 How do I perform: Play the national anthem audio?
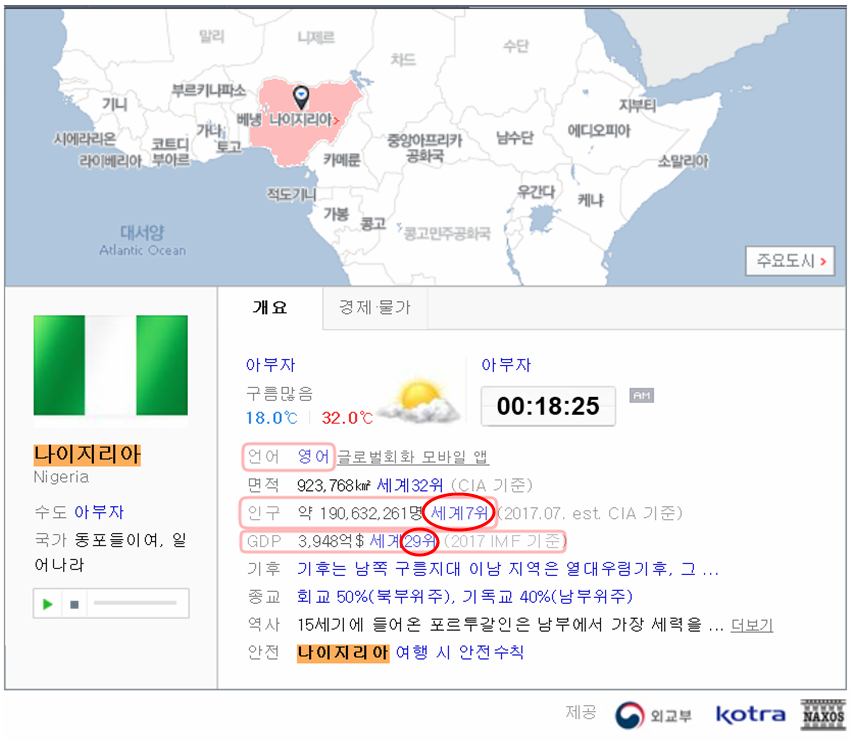click(x=47, y=604)
